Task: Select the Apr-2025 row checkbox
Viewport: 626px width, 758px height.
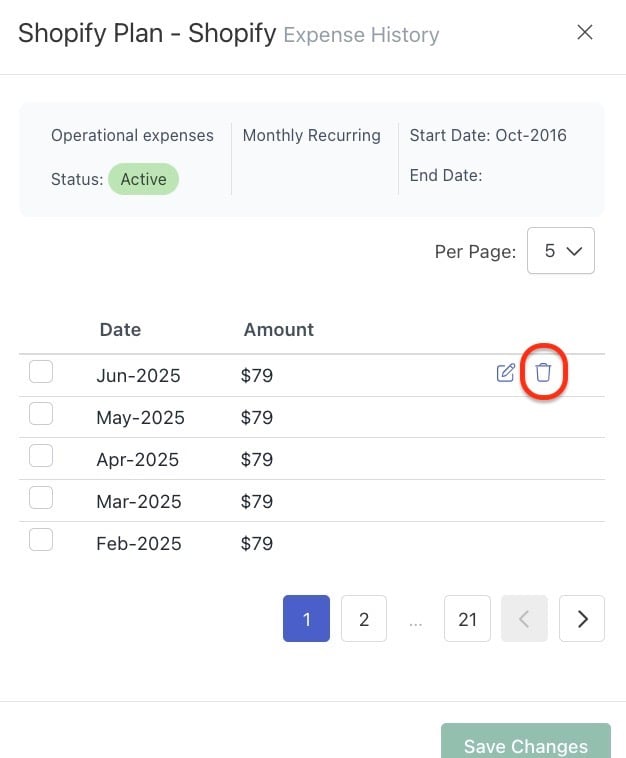Action: [x=41, y=456]
